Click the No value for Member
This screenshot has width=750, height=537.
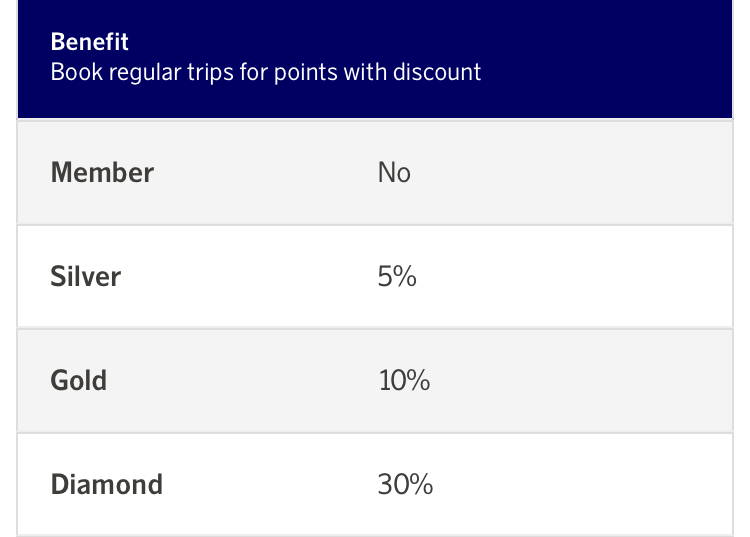coord(394,172)
